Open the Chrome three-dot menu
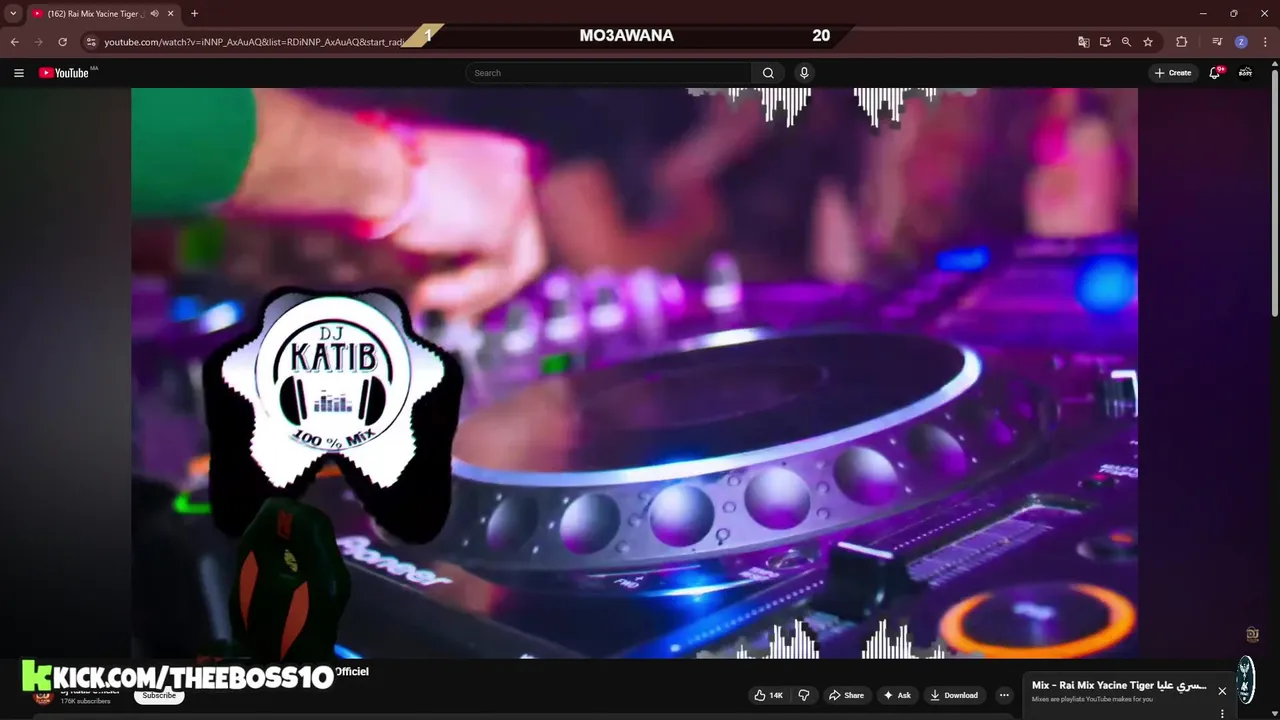The height and width of the screenshot is (720, 1280). pyautogui.click(x=1264, y=42)
